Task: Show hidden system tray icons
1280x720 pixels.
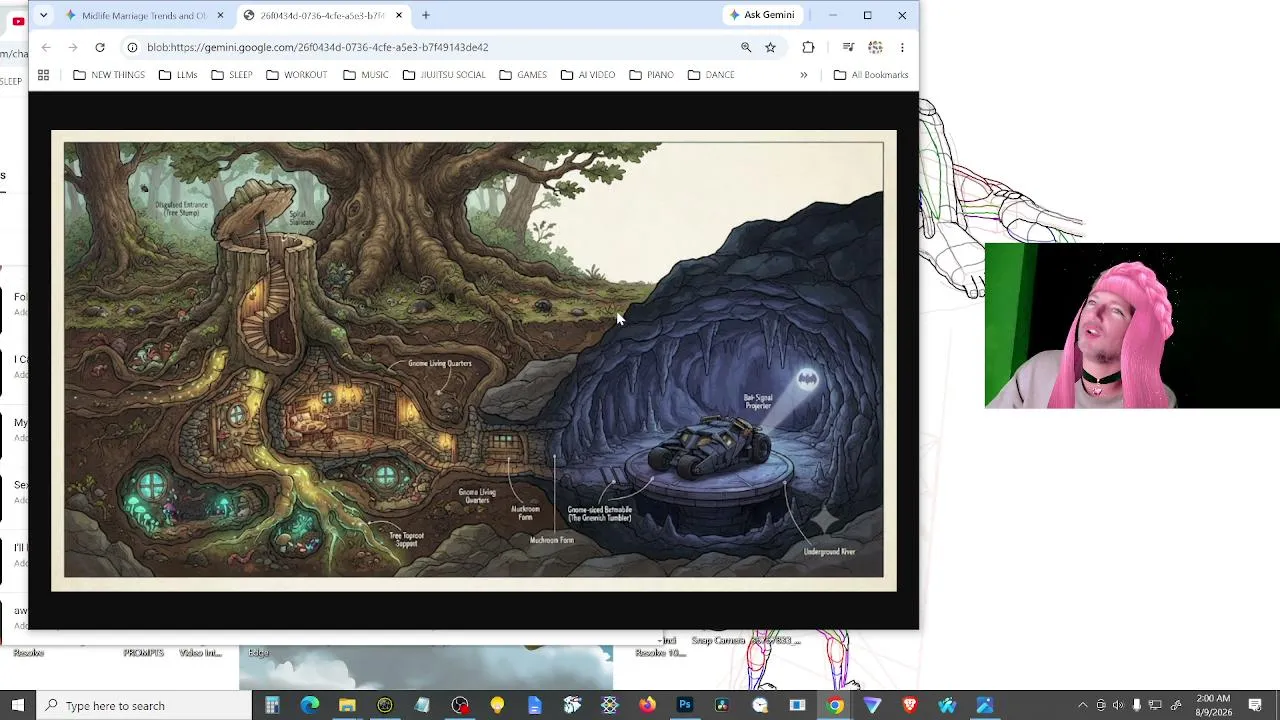Action: point(1082,705)
